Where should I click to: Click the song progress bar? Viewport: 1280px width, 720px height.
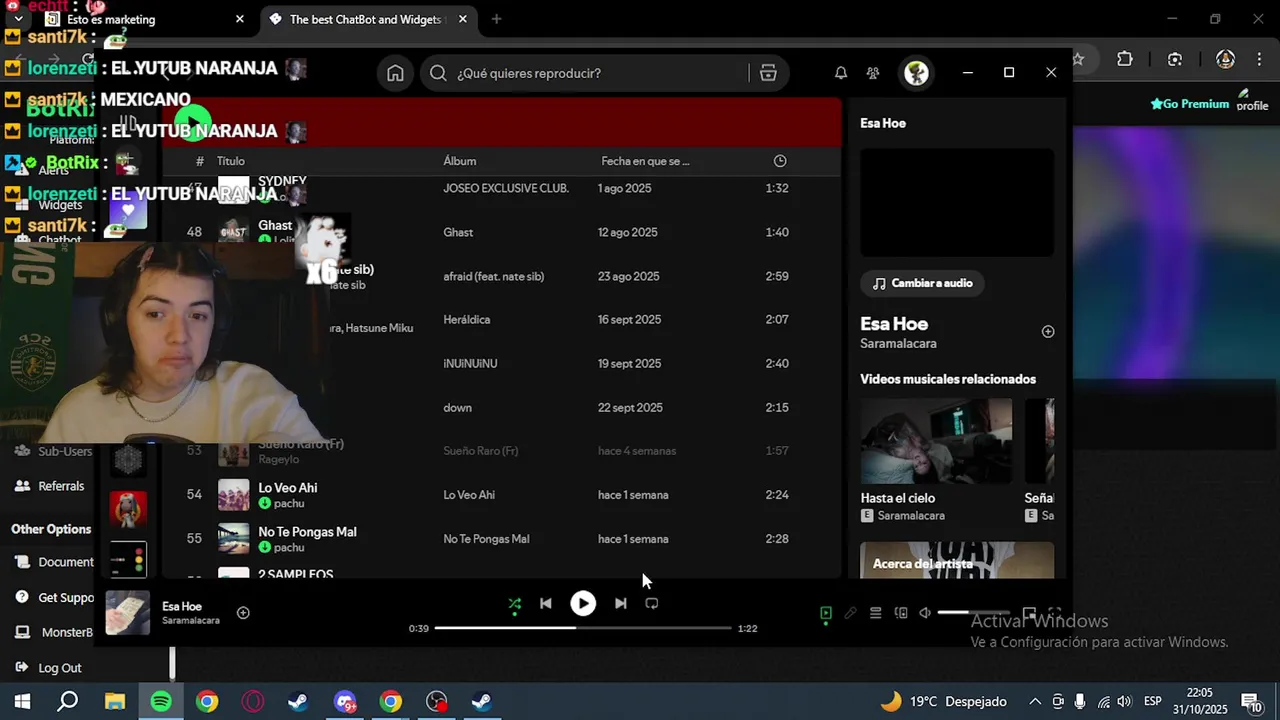coord(583,628)
